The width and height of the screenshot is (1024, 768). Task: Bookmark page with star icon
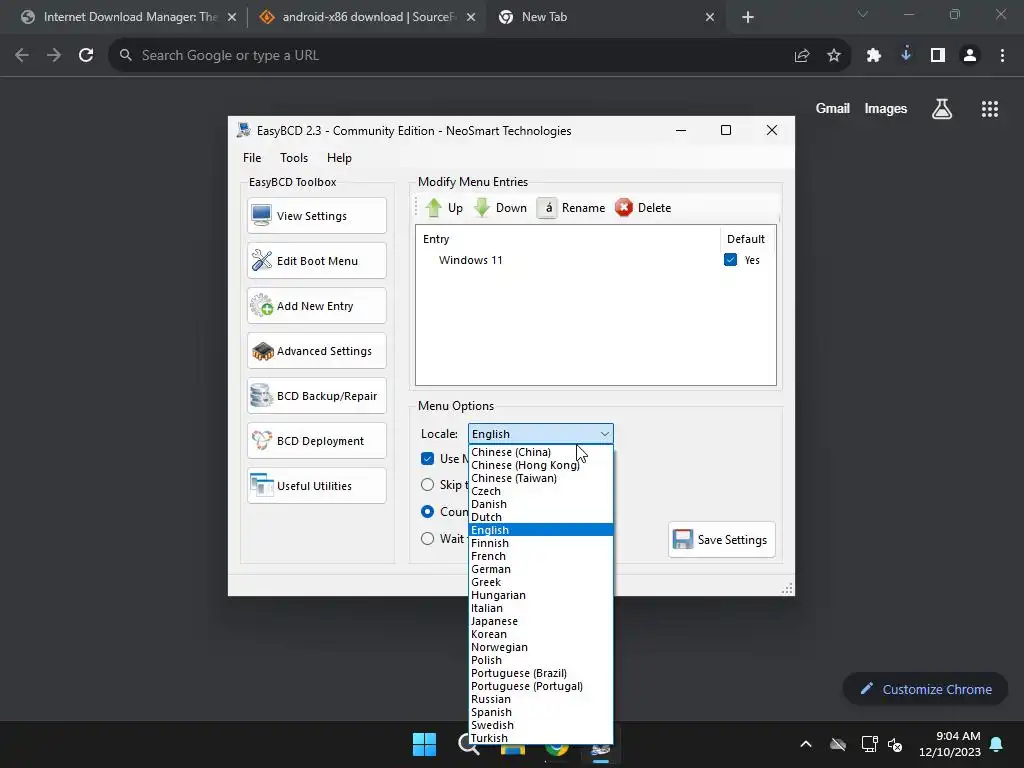point(834,56)
